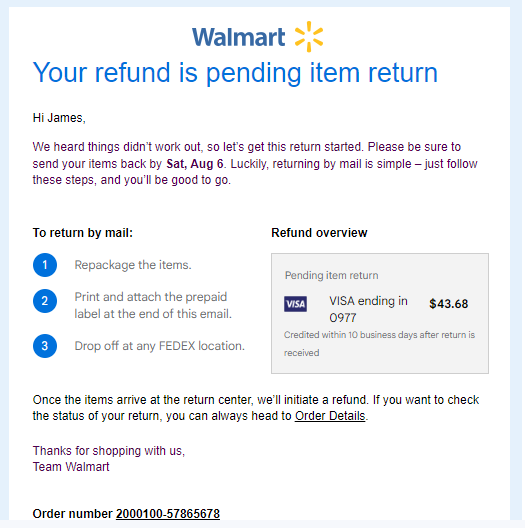Click the VISA card logo
The width and height of the screenshot is (525, 528).
pyautogui.click(x=295, y=304)
